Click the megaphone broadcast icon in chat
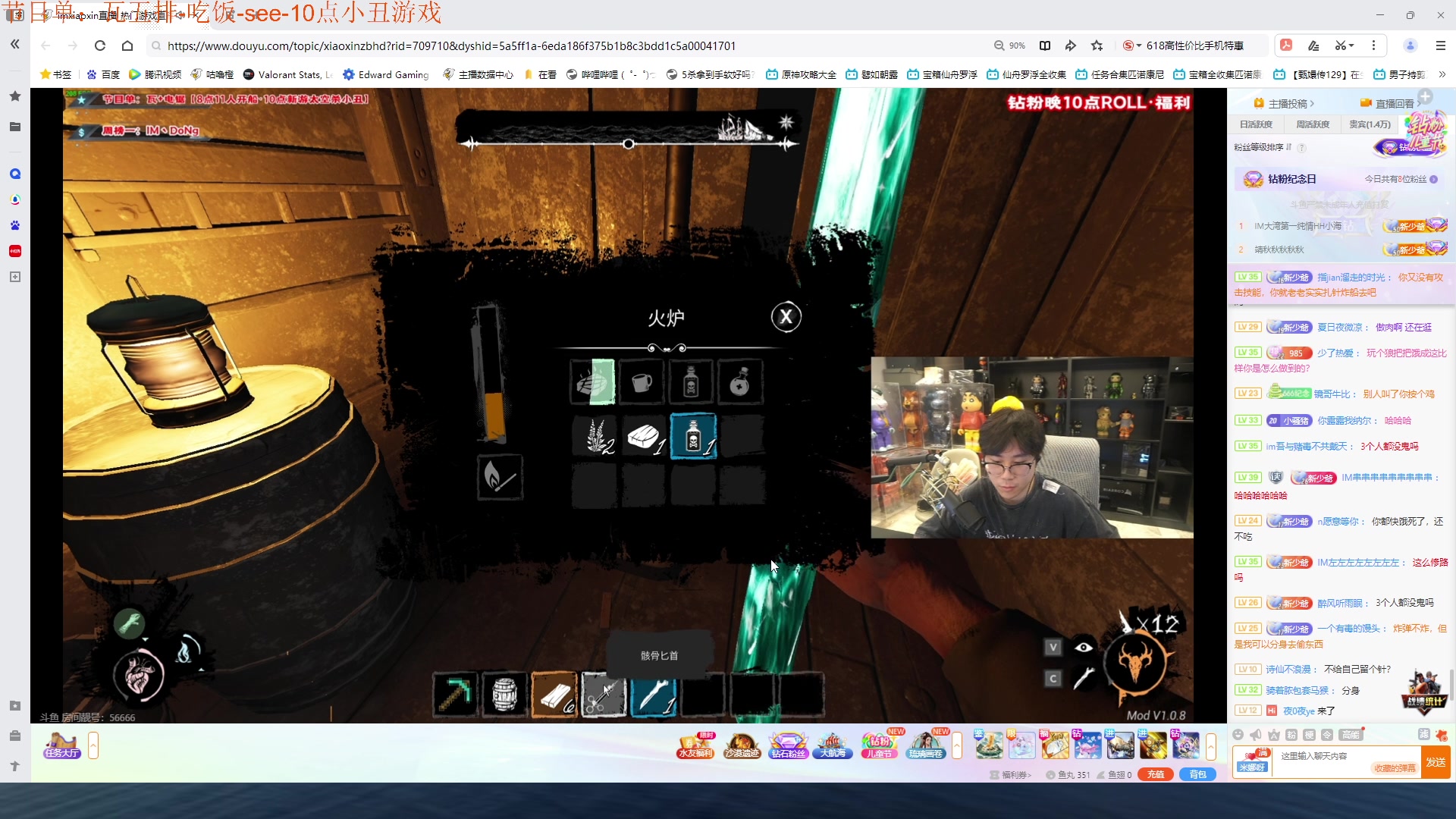Screen dimensions: 1456x819 click(x=1256, y=734)
